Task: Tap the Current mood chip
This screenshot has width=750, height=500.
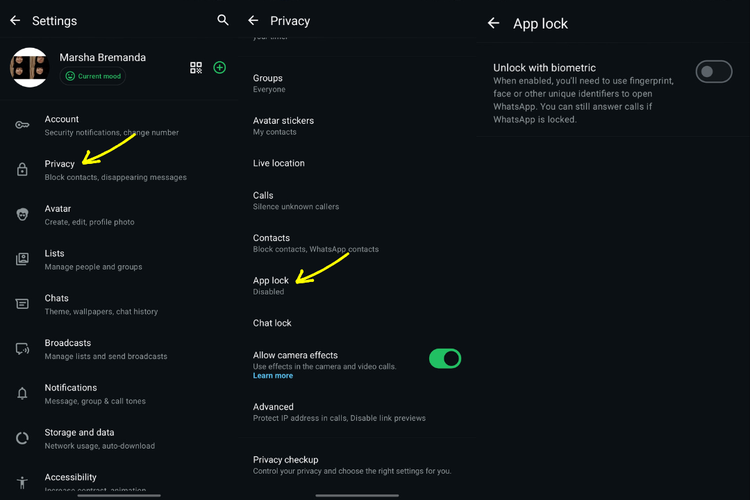Action: click(93, 76)
